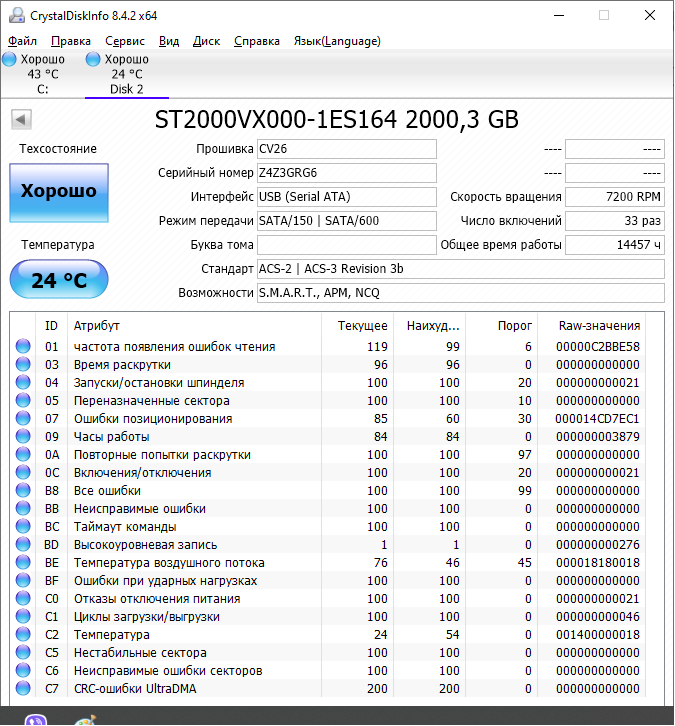
Task: Click the Disk 2 health status orb
Action: pos(93,60)
